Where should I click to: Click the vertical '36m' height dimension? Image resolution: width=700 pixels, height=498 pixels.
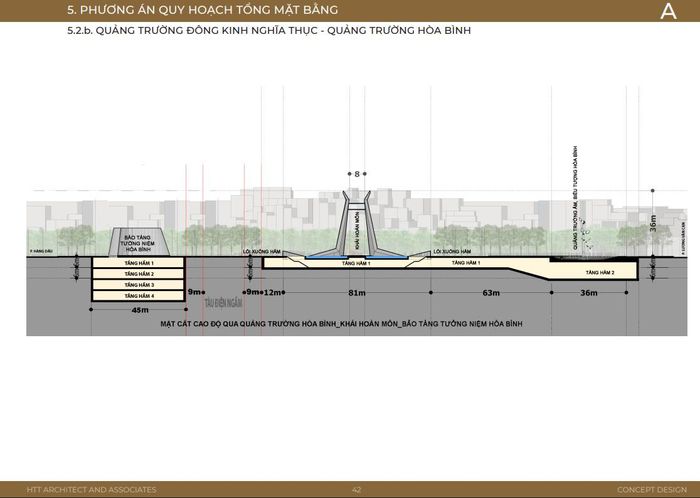pos(653,223)
